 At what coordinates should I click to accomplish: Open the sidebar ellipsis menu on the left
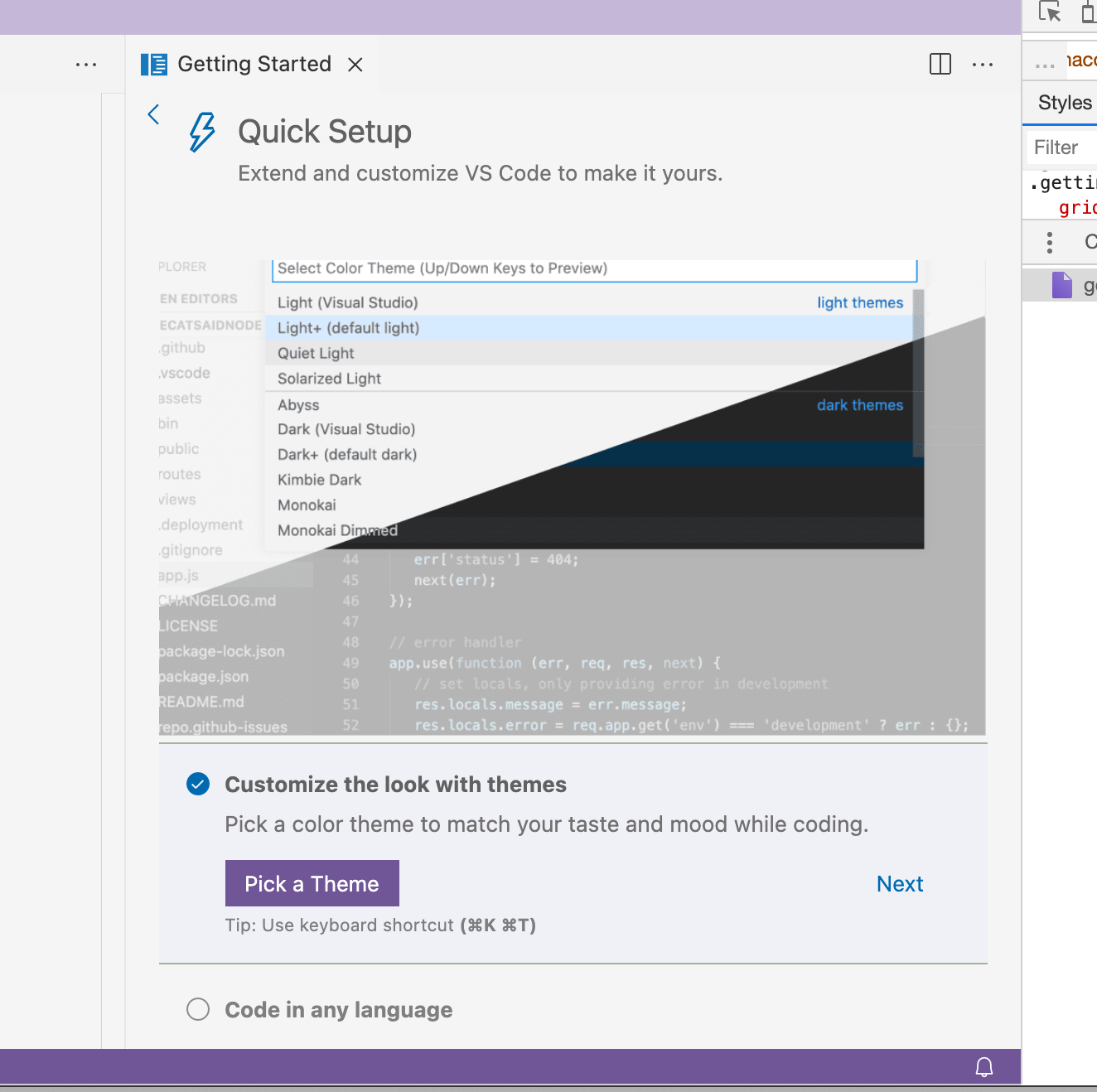point(86,64)
